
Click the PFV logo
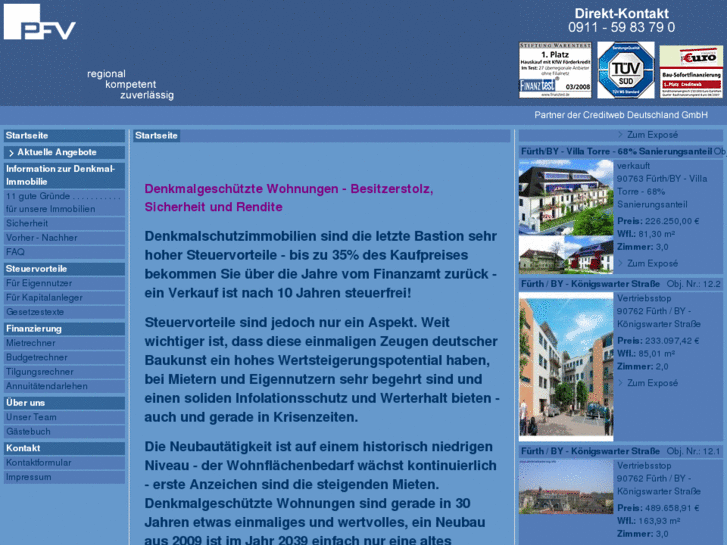(39, 22)
